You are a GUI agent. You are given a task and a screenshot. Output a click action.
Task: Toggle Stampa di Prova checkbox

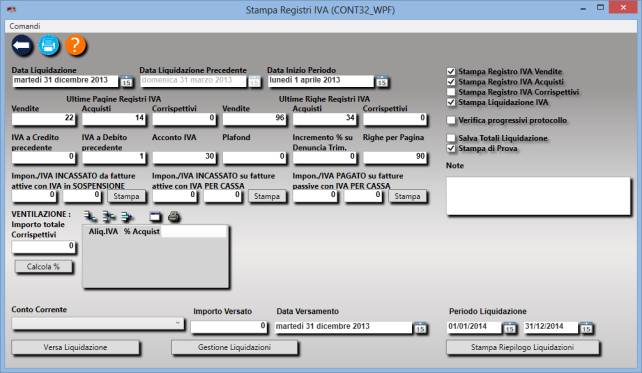pyautogui.click(x=451, y=148)
